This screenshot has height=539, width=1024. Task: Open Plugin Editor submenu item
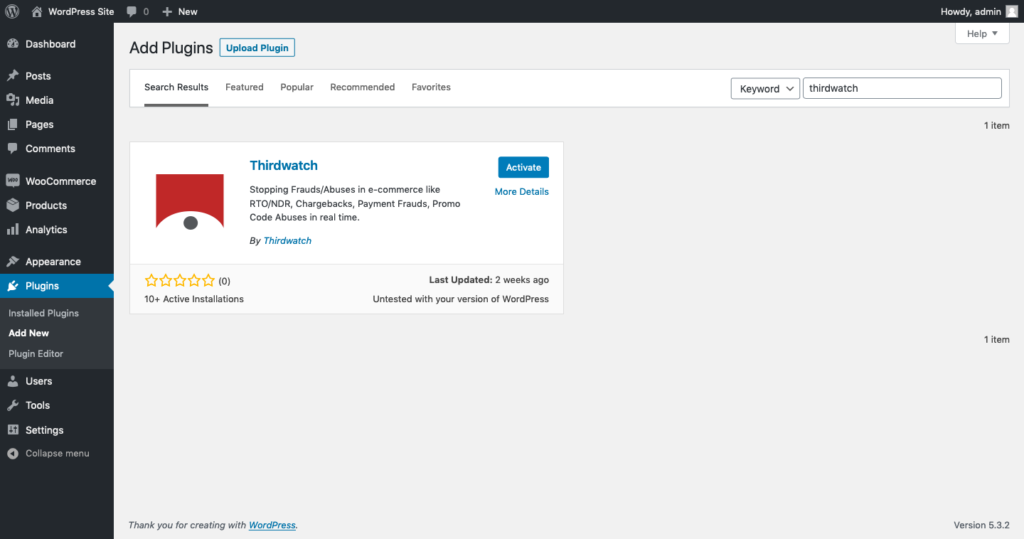click(x=36, y=353)
